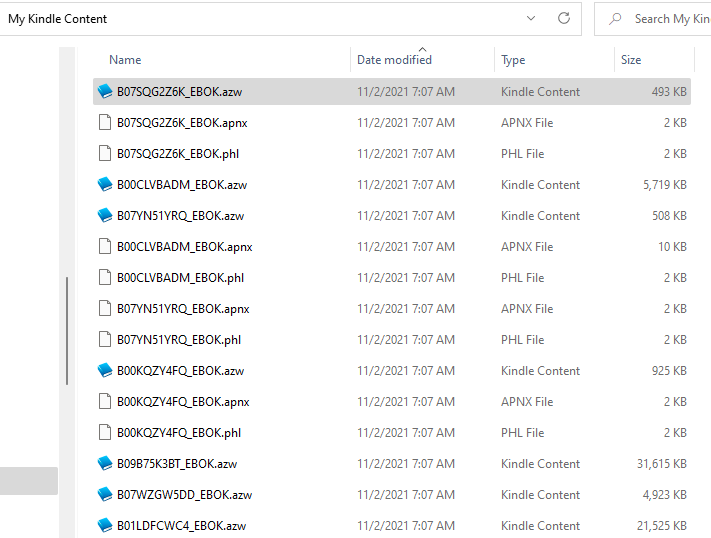The height and width of the screenshot is (538, 711).
Task: Select file name B00CLVBADM_EBOK.phl
Action: (x=180, y=278)
